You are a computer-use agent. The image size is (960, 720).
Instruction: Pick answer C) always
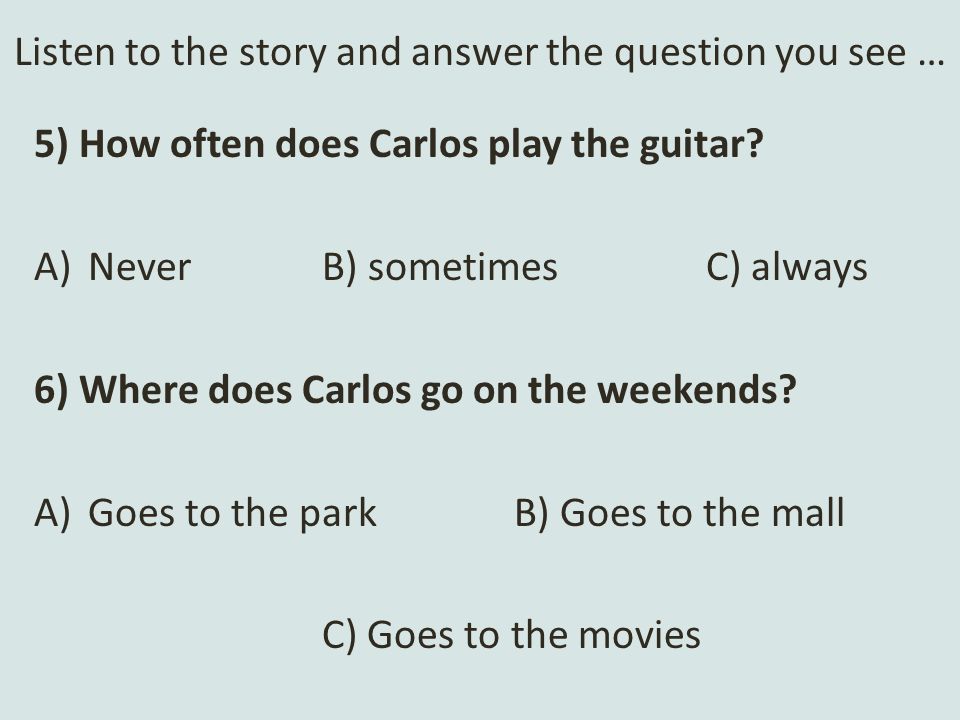point(787,268)
